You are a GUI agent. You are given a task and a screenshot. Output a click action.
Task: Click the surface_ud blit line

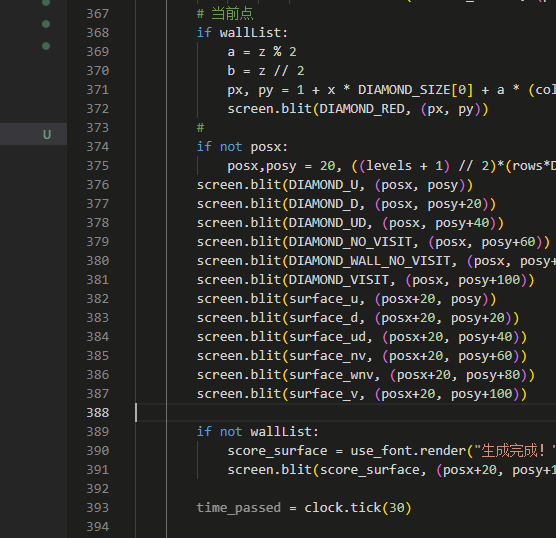point(362,337)
